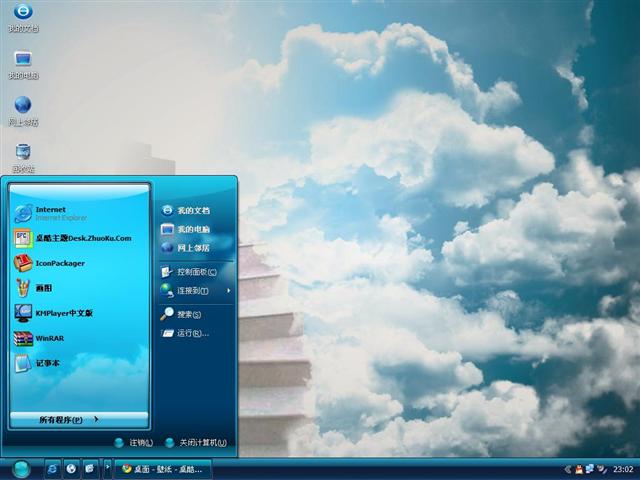This screenshot has height=480, width=640.
Task: Open IconPackager from the Start menu
Action: pos(60,263)
